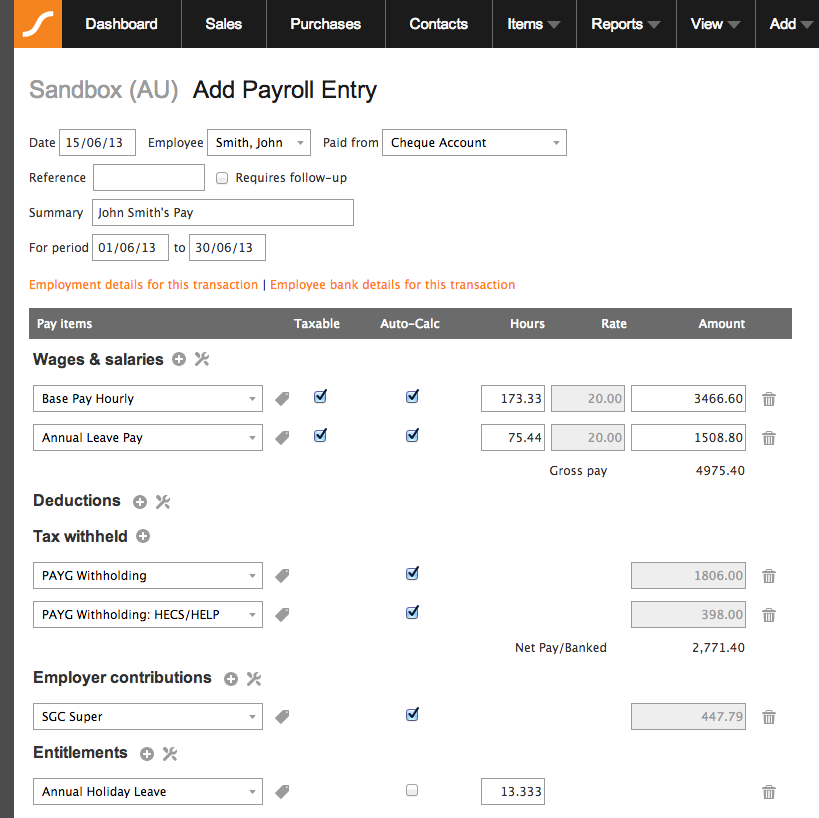The height and width of the screenshot is (818, 819).
Task: Open the Purchases menu item
Action: 325,24
